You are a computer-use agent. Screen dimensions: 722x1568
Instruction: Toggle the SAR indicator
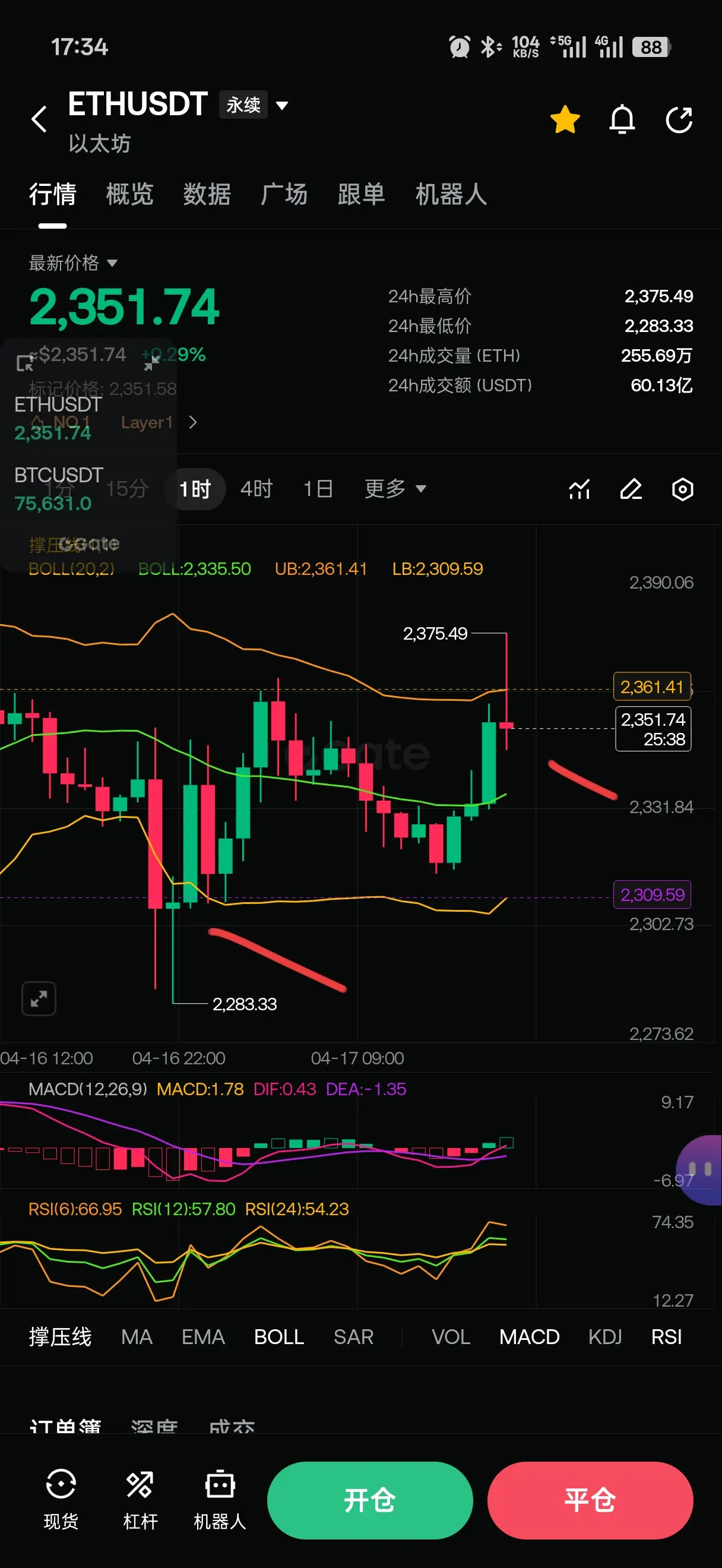click(x=353, y=1337)
